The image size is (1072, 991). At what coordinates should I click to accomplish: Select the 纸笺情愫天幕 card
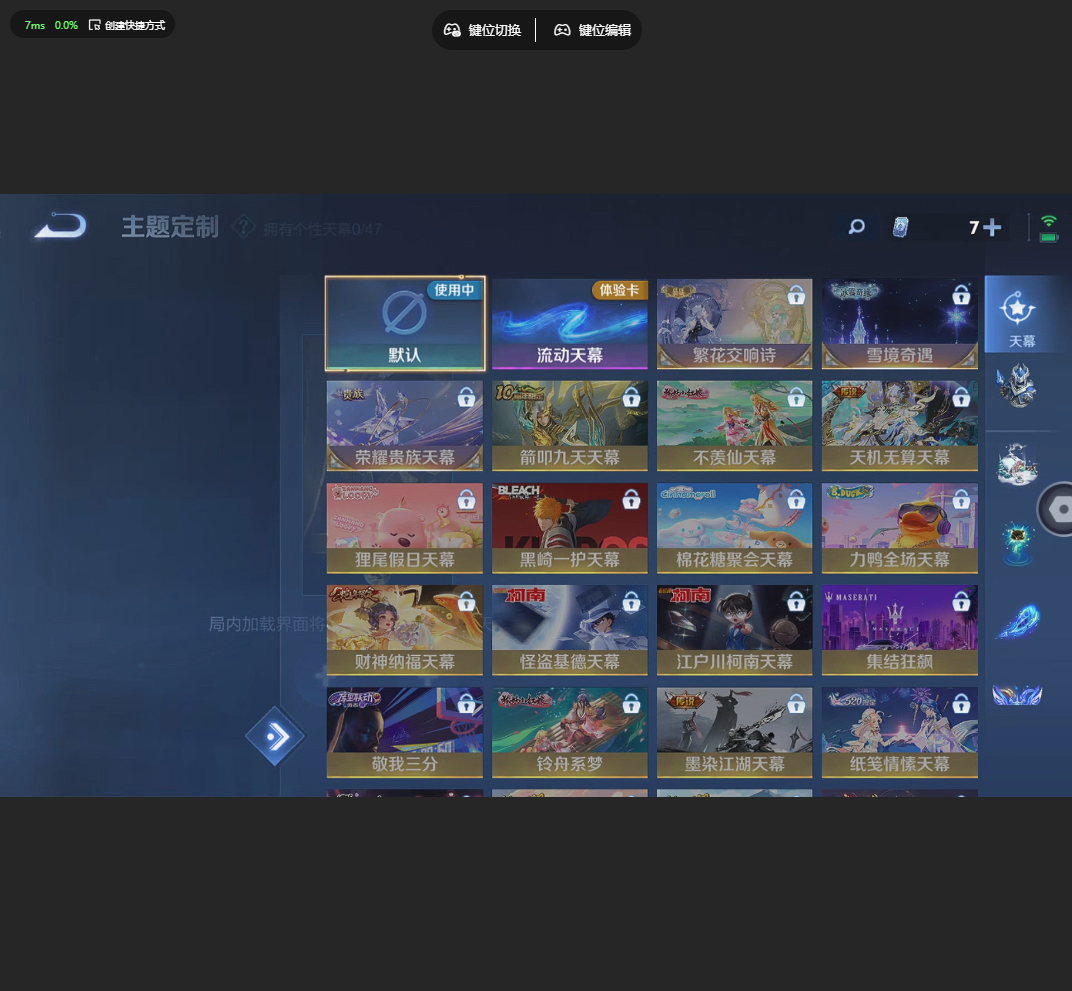[900, 732]
